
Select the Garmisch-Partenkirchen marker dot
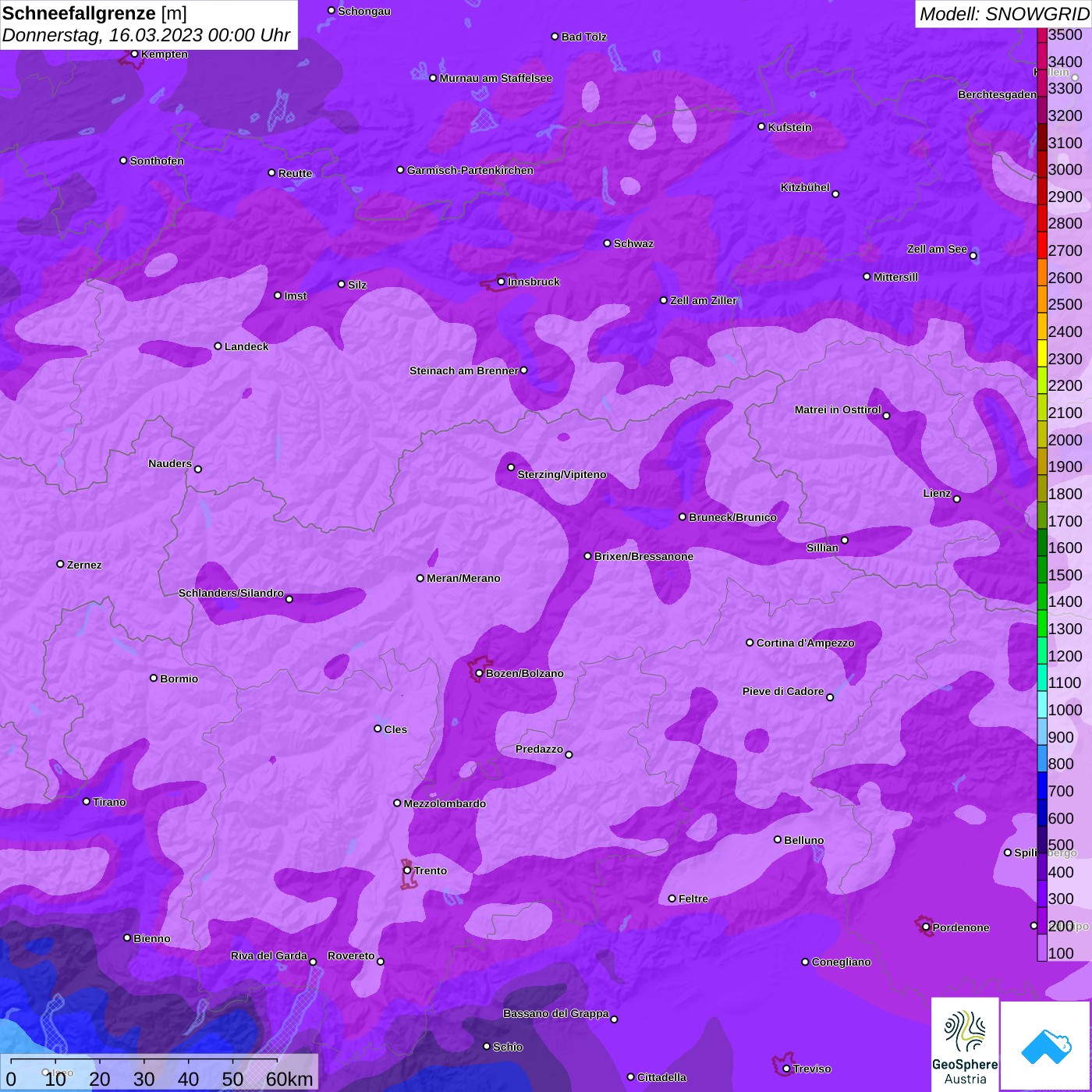(x=401, y=170)
